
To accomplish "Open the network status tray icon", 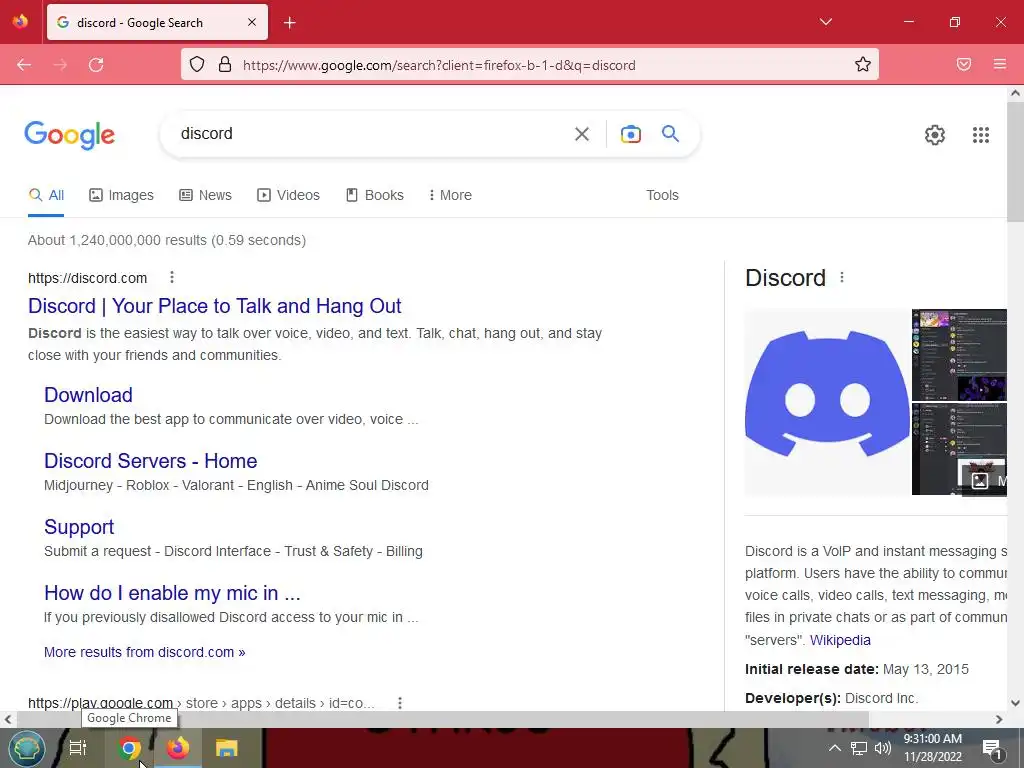I will (859, 748).
